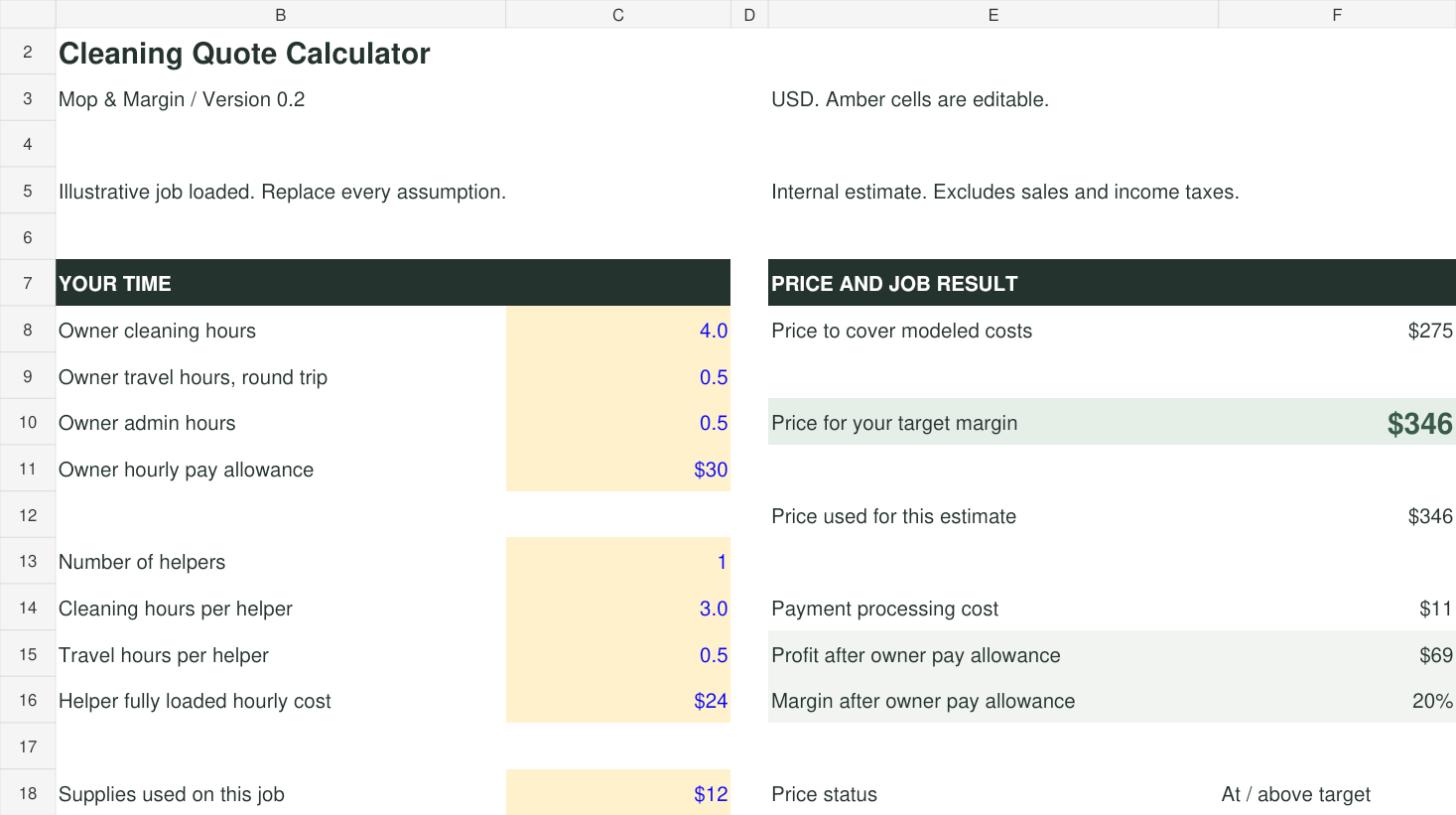Select column C header
1456x815 pixels.
tap(617, 14)
